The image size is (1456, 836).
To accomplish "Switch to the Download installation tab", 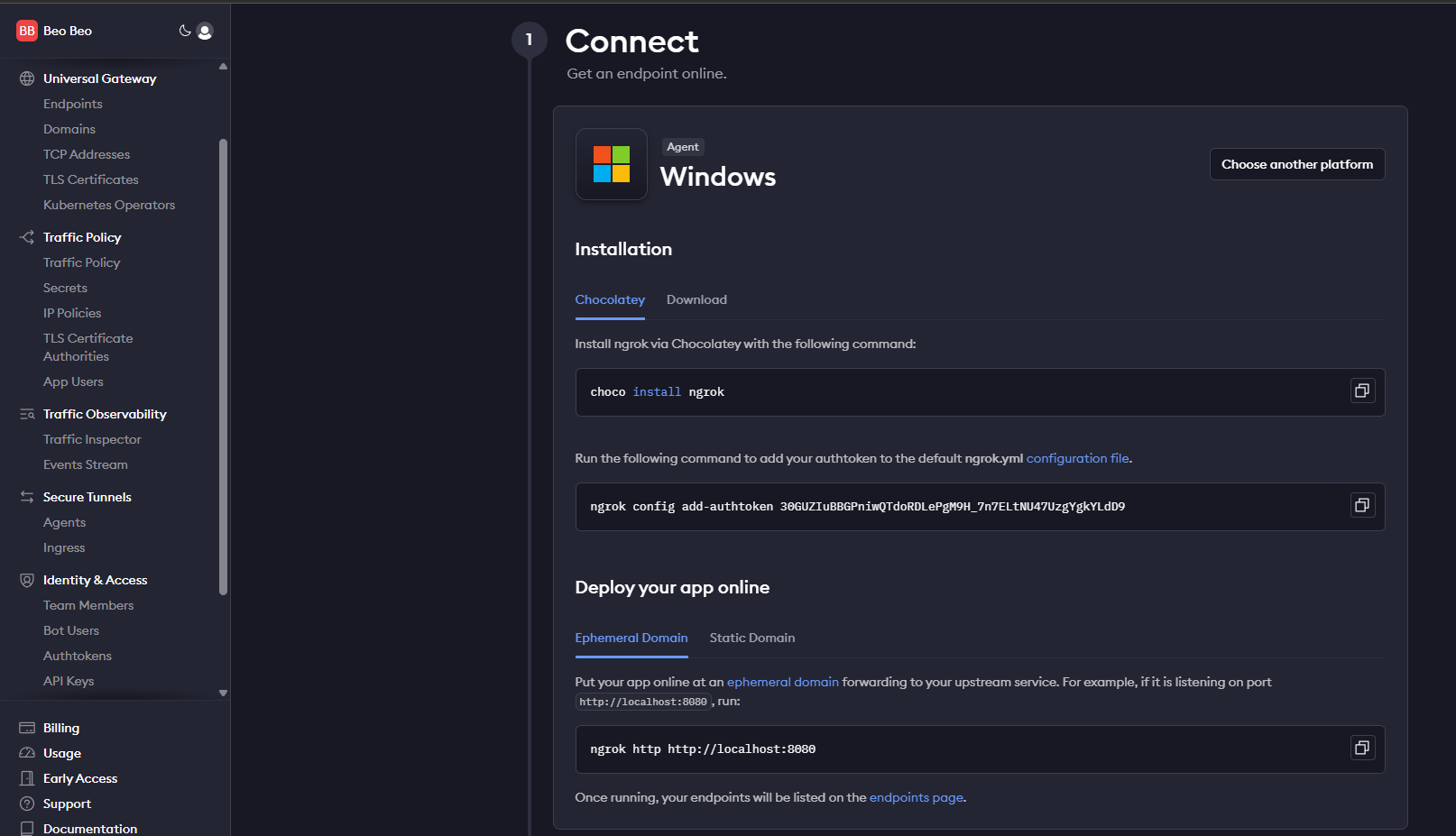I will point(696,299).
